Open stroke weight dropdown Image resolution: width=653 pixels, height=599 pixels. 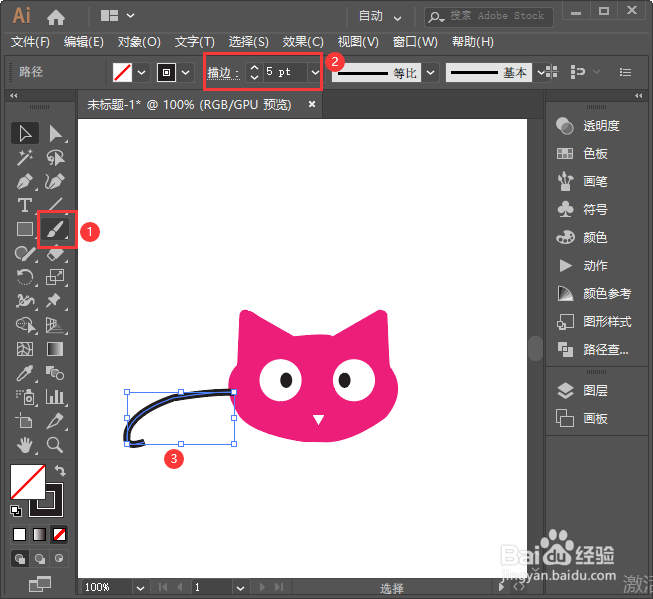coord(315,72)
